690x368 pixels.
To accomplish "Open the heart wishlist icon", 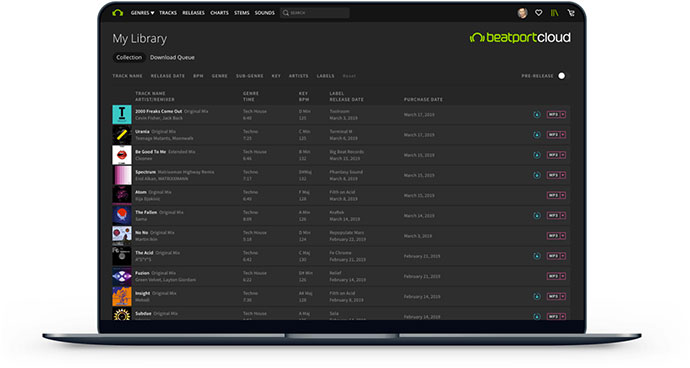I will [539, 13].
